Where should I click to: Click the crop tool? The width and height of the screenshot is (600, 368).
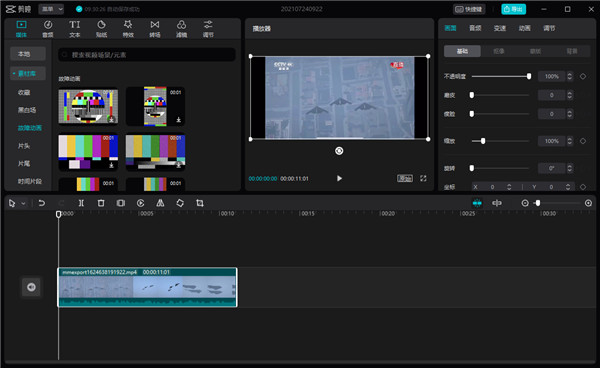tap(200, 203)
